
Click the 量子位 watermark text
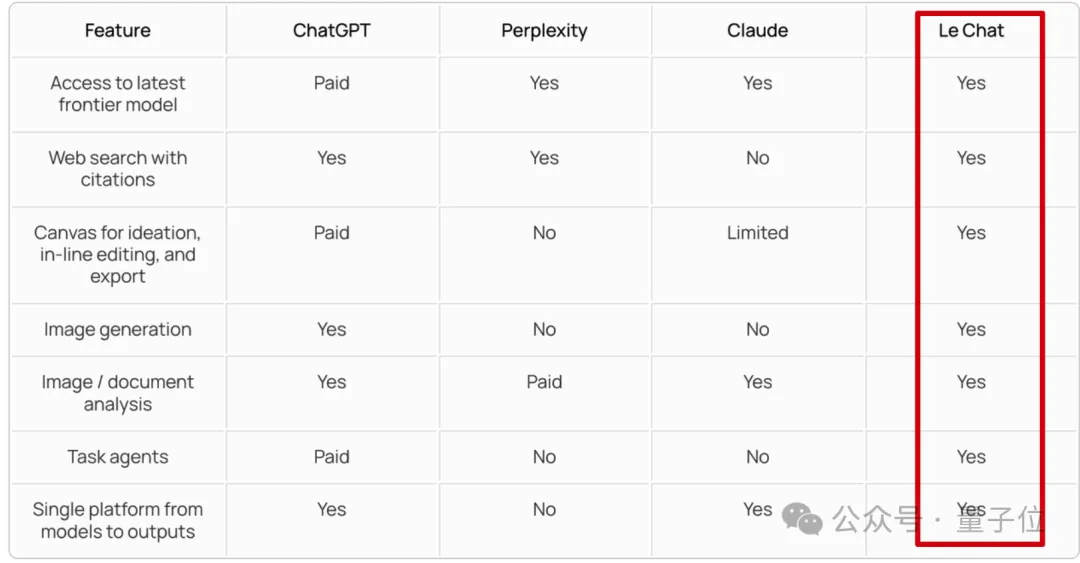(x=999, y=520)
